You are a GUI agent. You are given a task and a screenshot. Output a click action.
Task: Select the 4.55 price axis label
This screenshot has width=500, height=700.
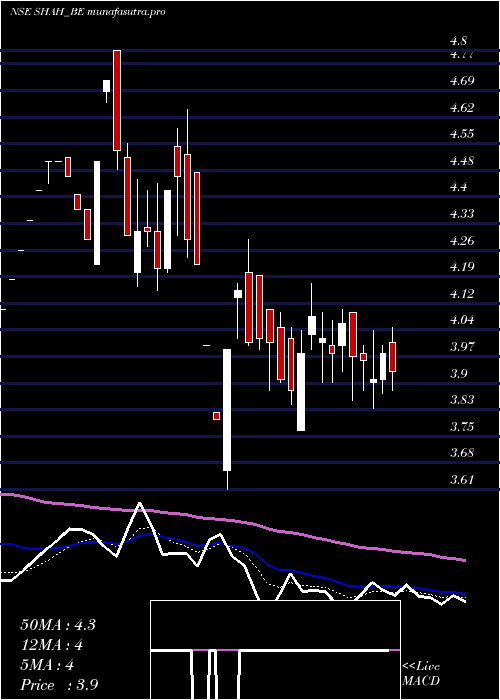click(x=462, y=134)
